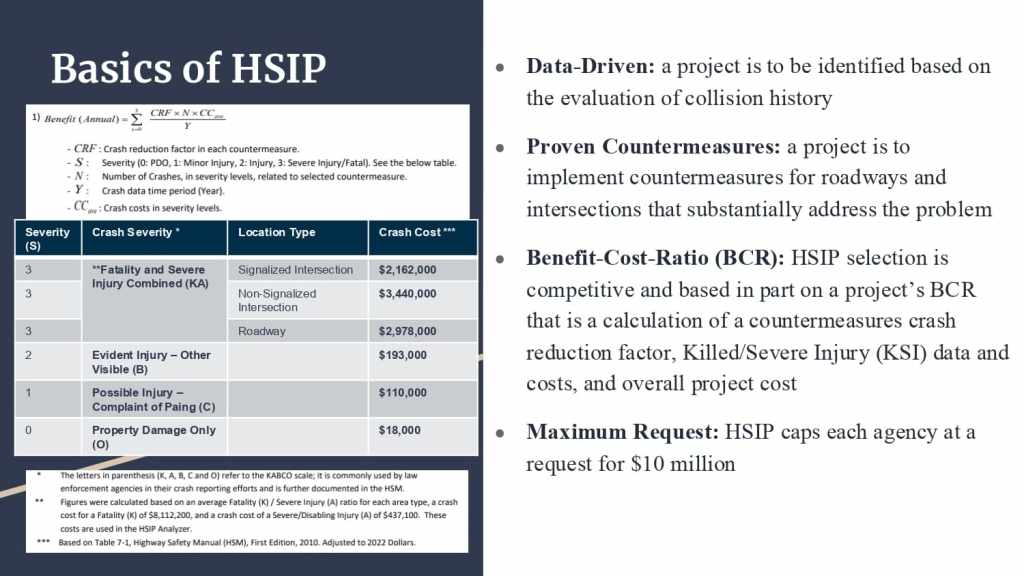Click the "Data-Driven:" bullet heading

[591, 67]
